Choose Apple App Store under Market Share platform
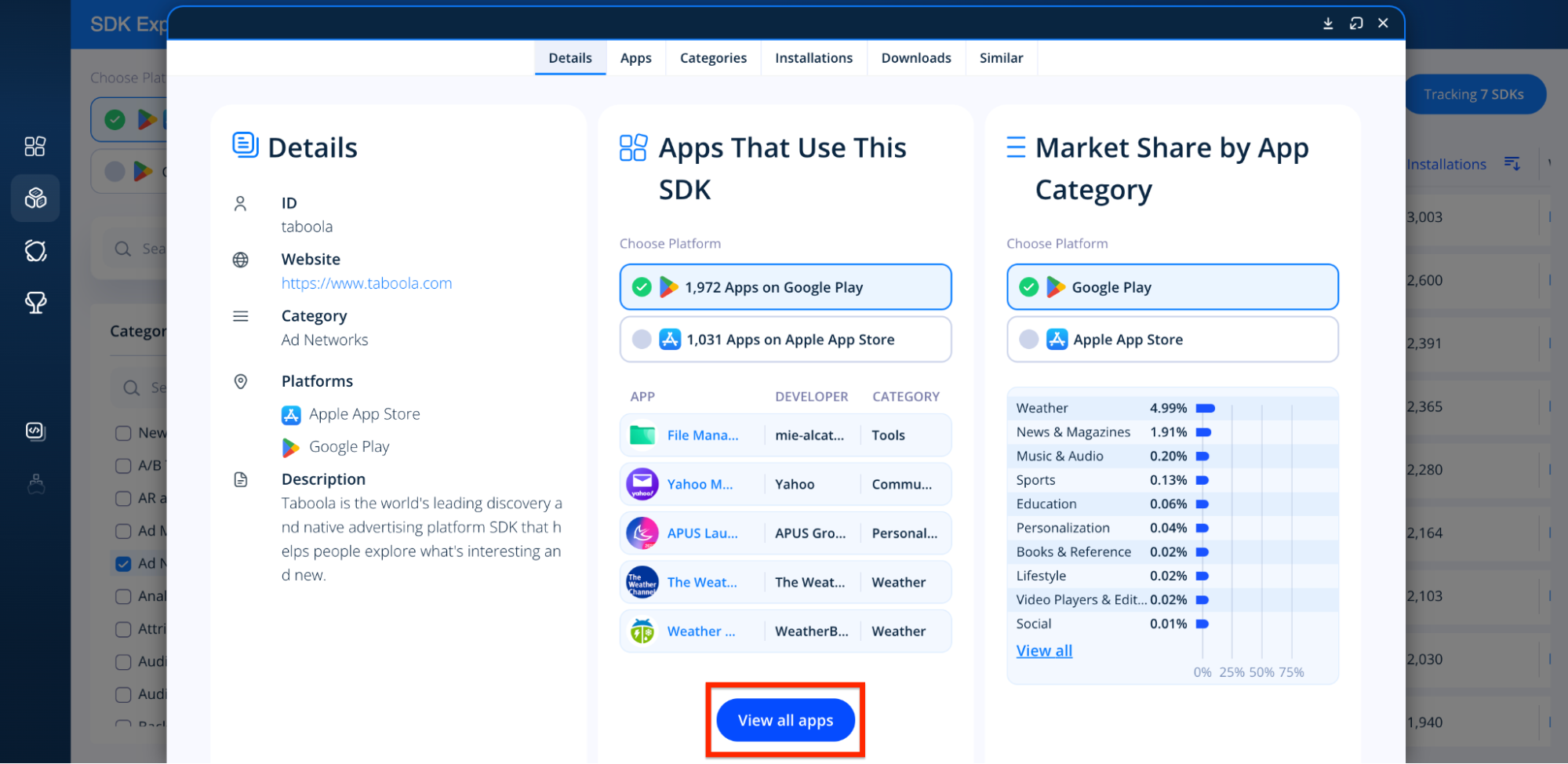Viewport: 1568px width, 764px height. tap(1173, 340)
